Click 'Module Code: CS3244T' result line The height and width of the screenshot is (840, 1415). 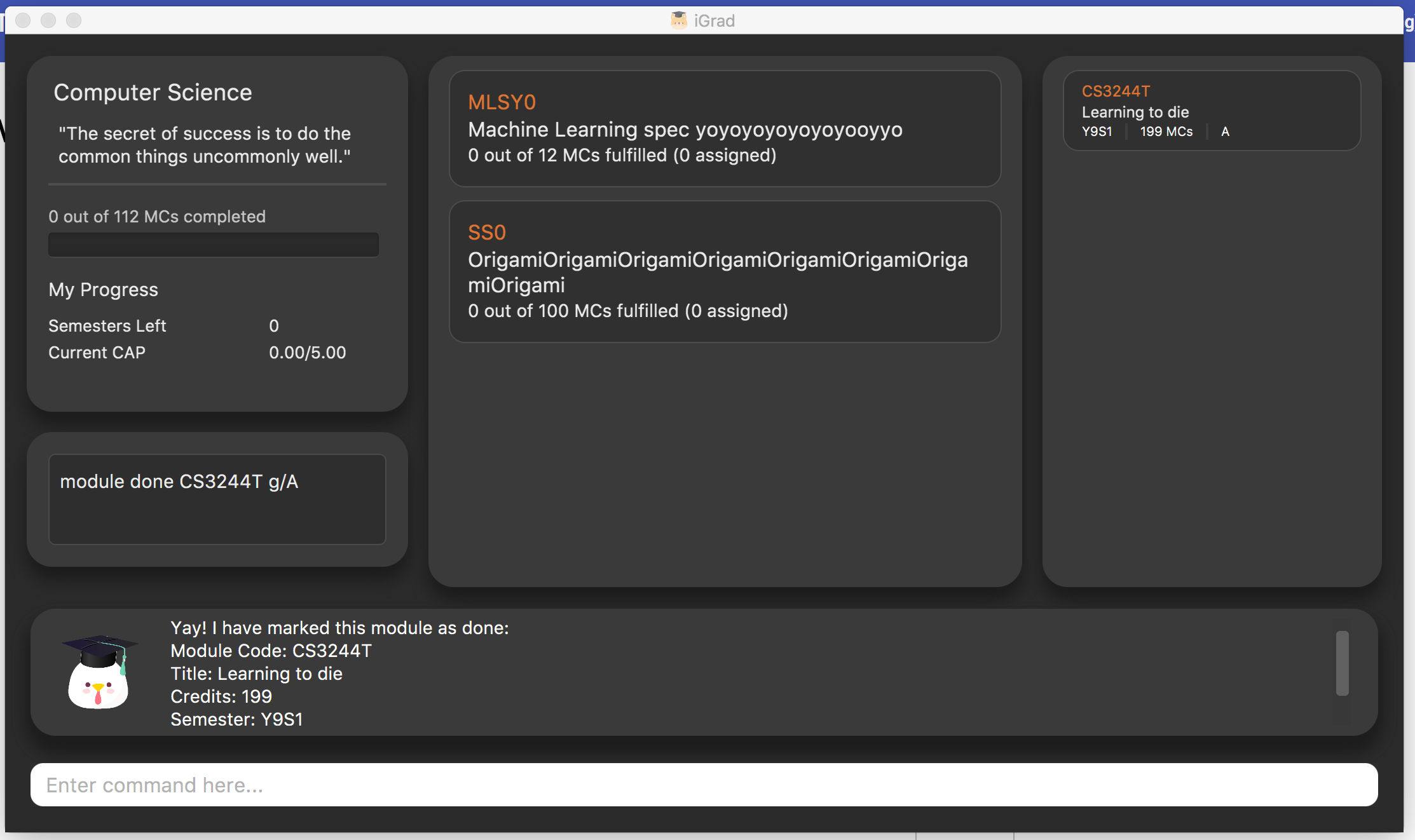(x=271, y=651)
